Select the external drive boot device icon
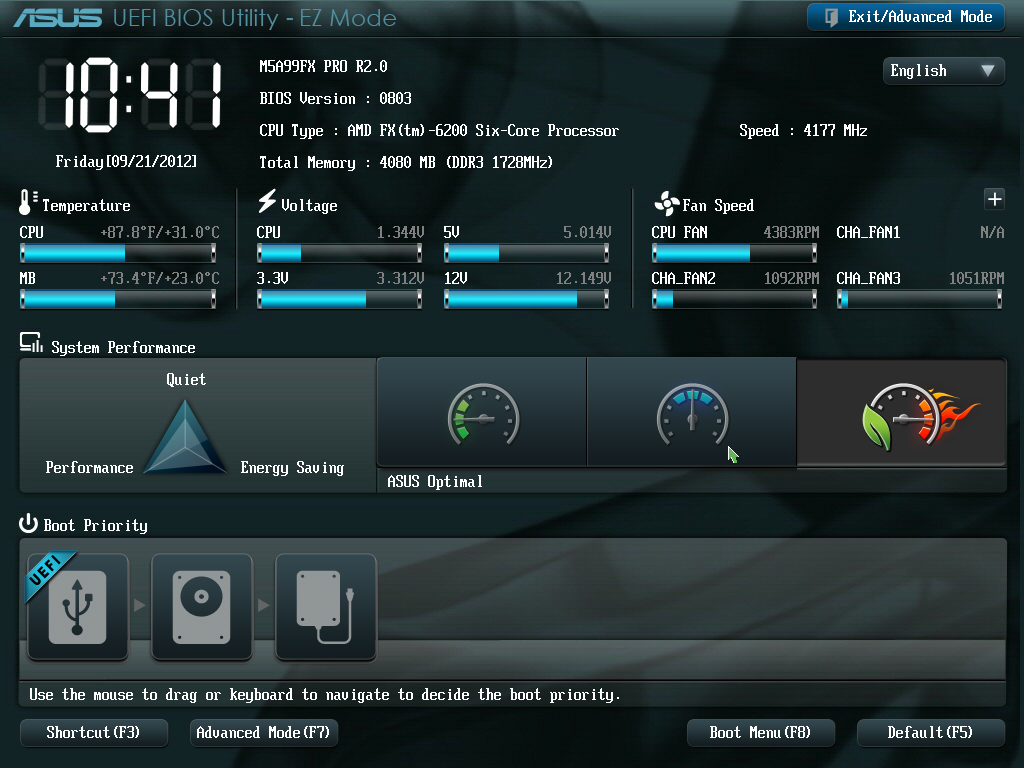 (x=326, y=607)
